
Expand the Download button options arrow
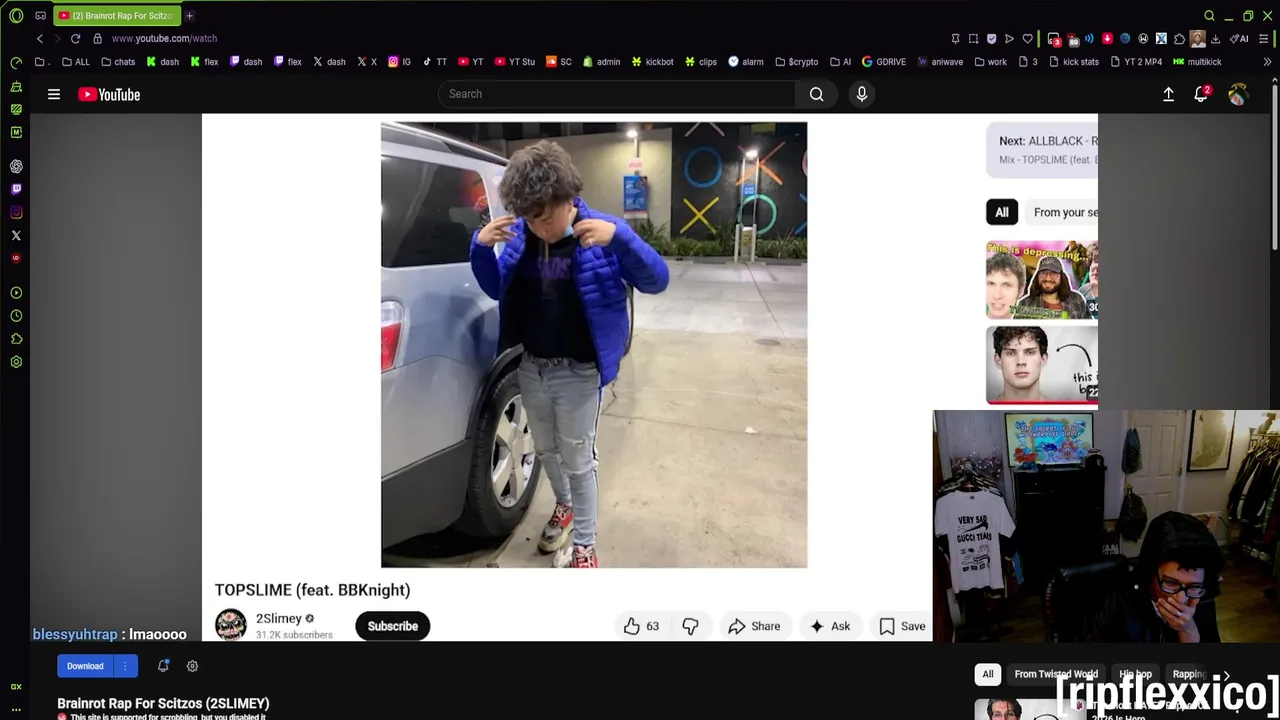tap(125, 666)
